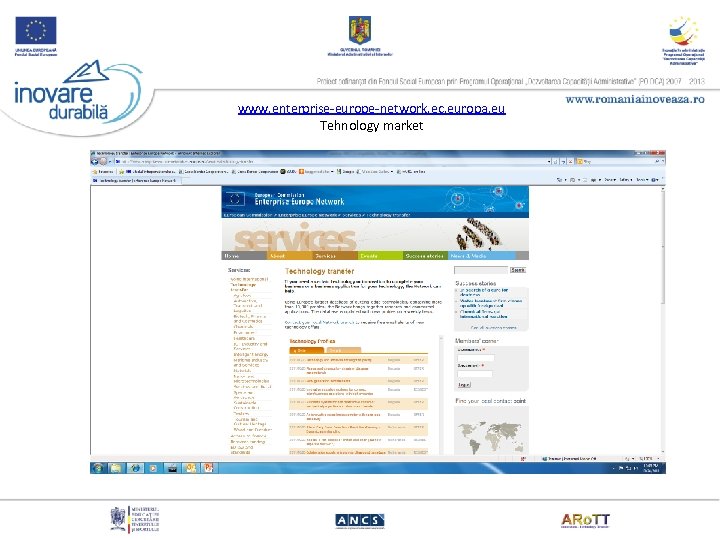Viewport: 720px width, 540px height.
Task: Click the Technology Profiles list scrollbar
Action: point(441,395)
